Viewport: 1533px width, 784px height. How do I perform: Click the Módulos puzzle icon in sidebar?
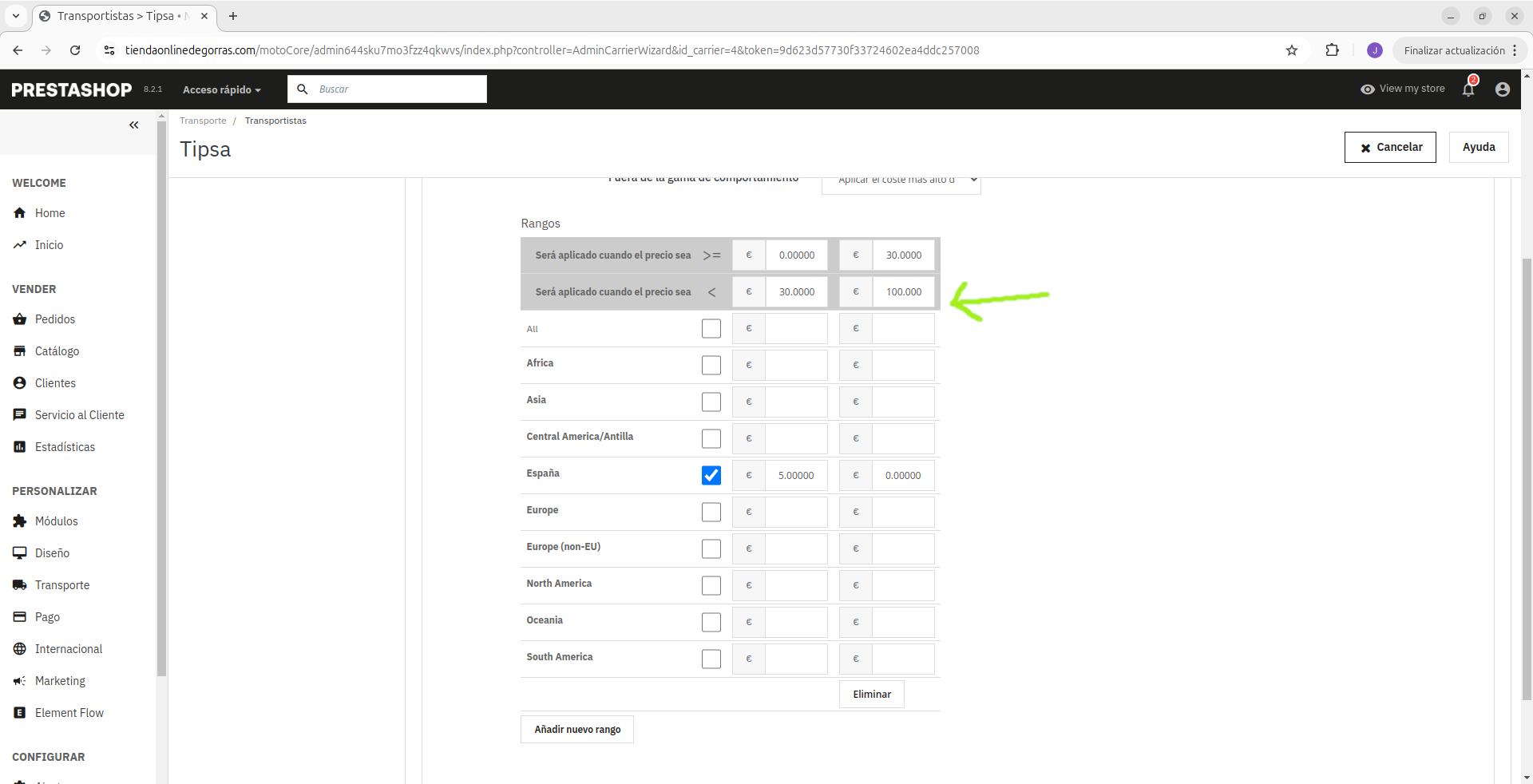[20, 521]
